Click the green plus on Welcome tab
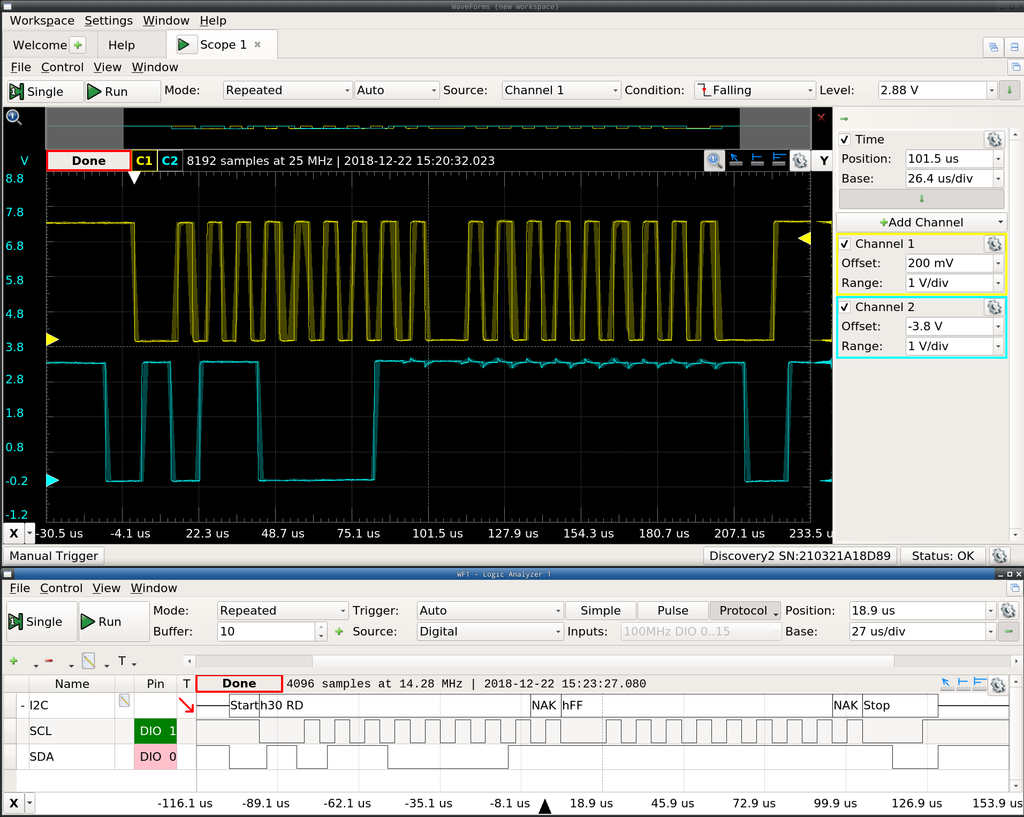The width and height of the screenshot is (1024, 817). click(x=78, y=45)
